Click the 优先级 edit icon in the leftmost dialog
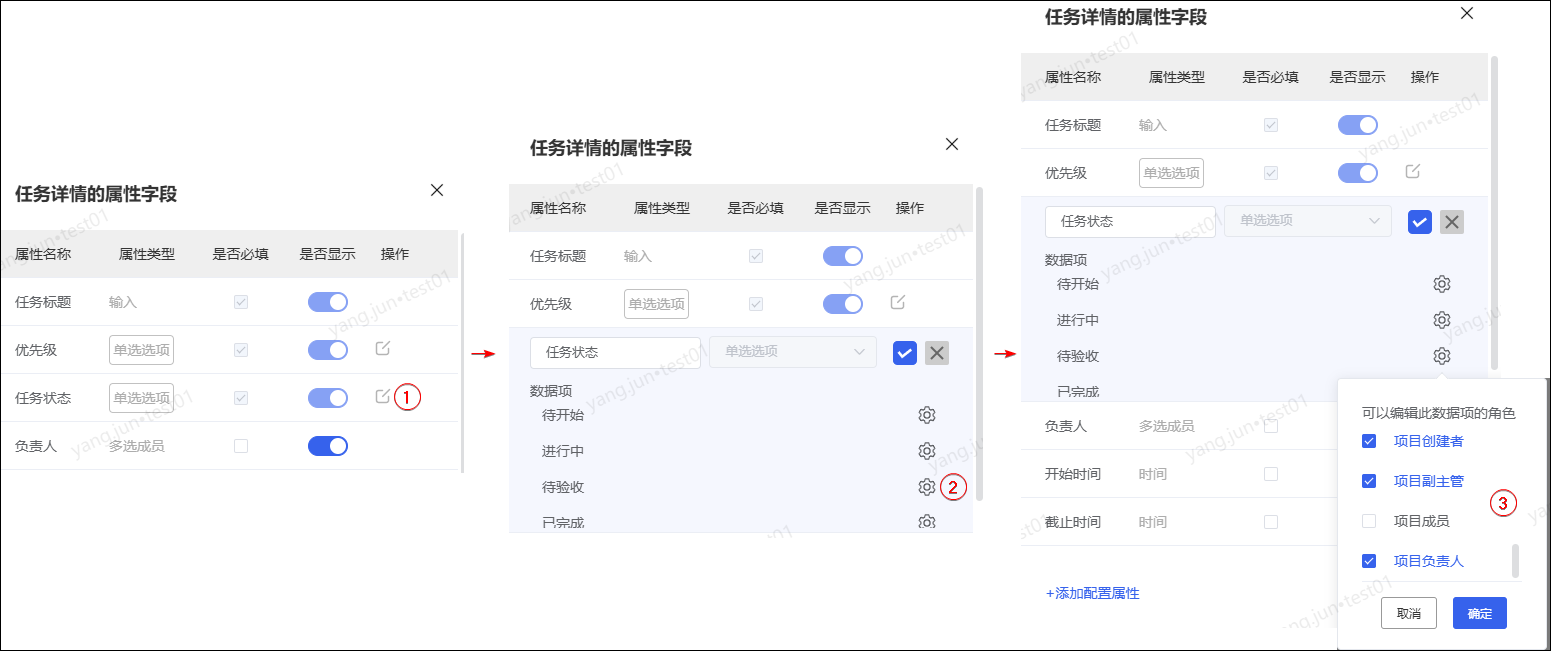 [x=383, y=349]
